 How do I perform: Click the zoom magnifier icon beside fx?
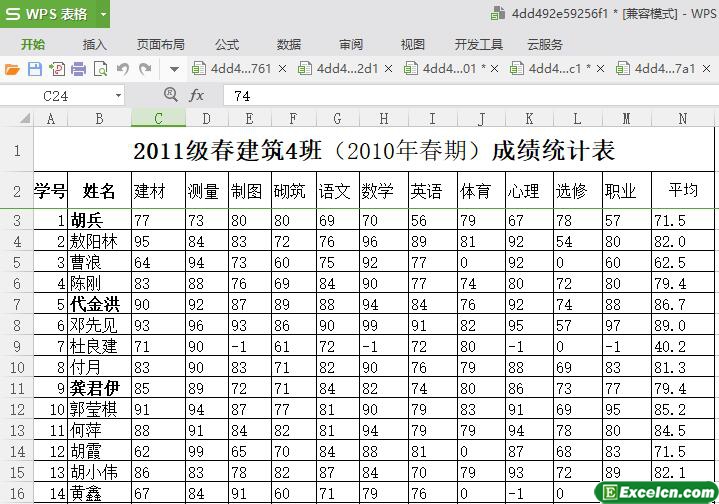coord(171,95)
